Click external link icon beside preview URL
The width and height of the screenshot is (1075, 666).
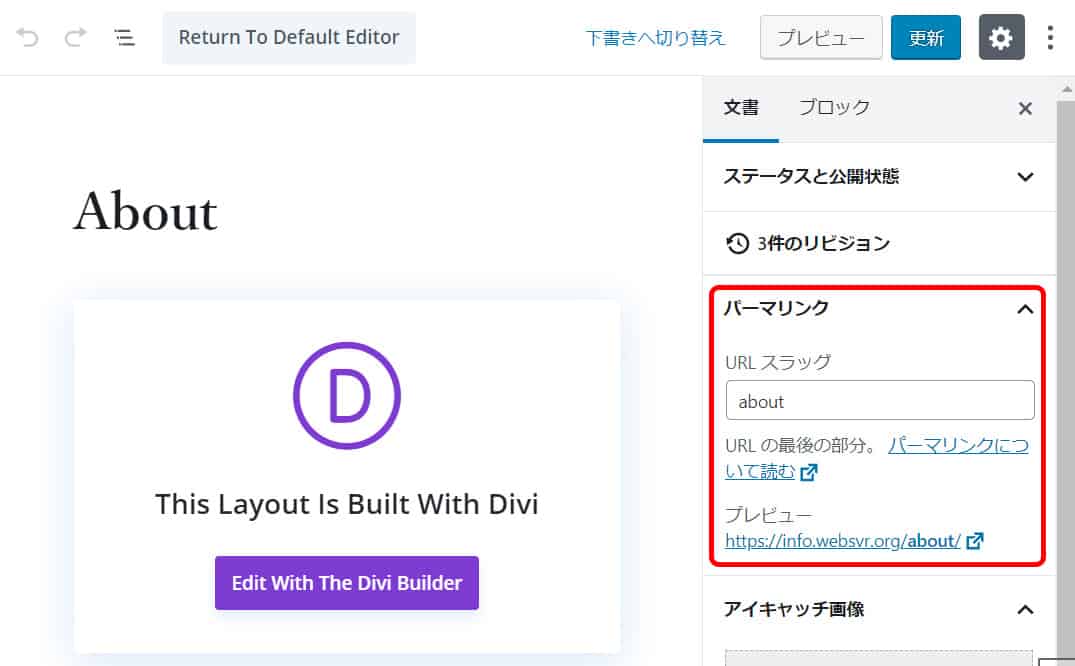tap(975, 541)
